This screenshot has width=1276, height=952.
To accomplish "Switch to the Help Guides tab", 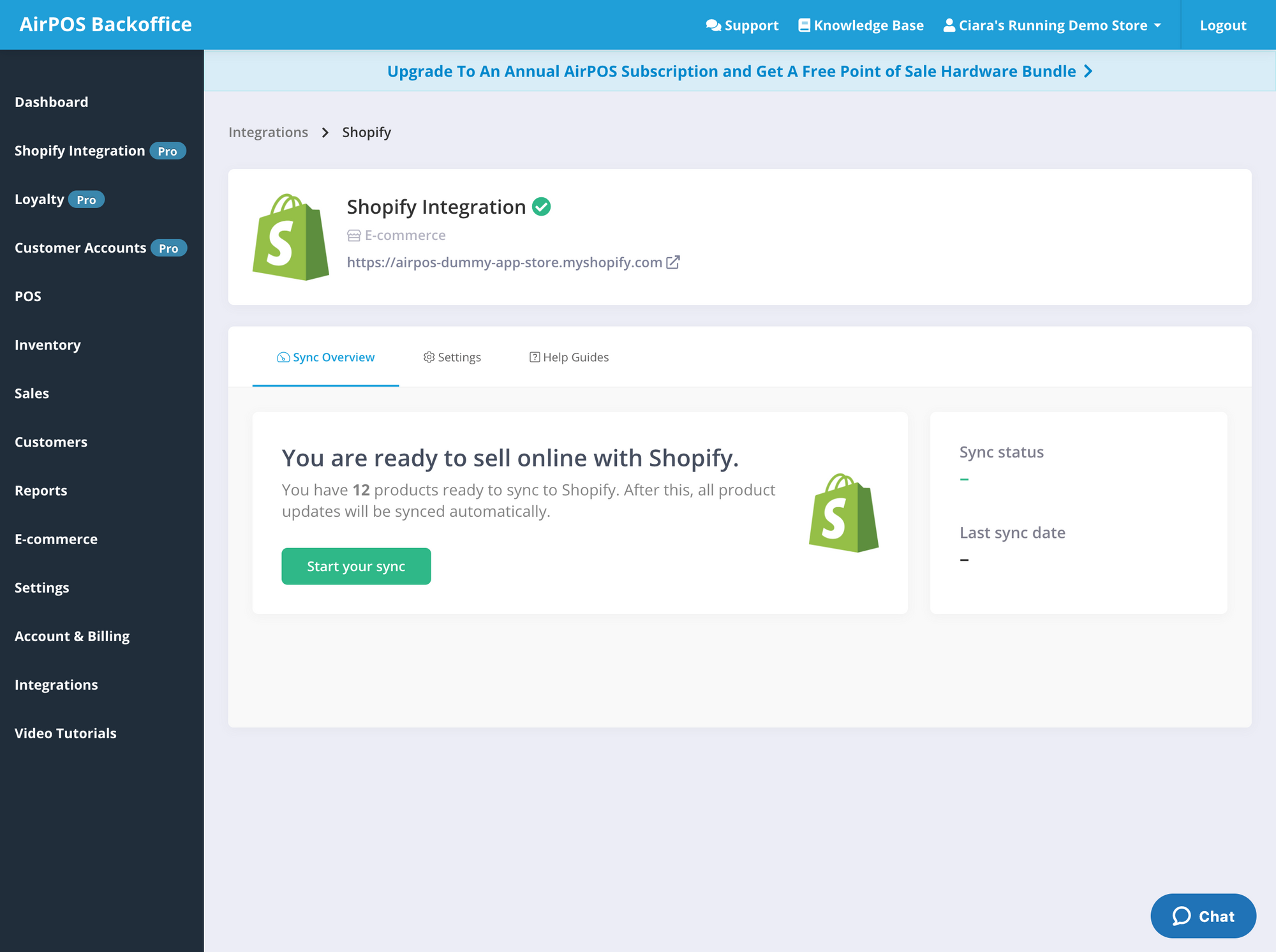I will click(570, 357).
